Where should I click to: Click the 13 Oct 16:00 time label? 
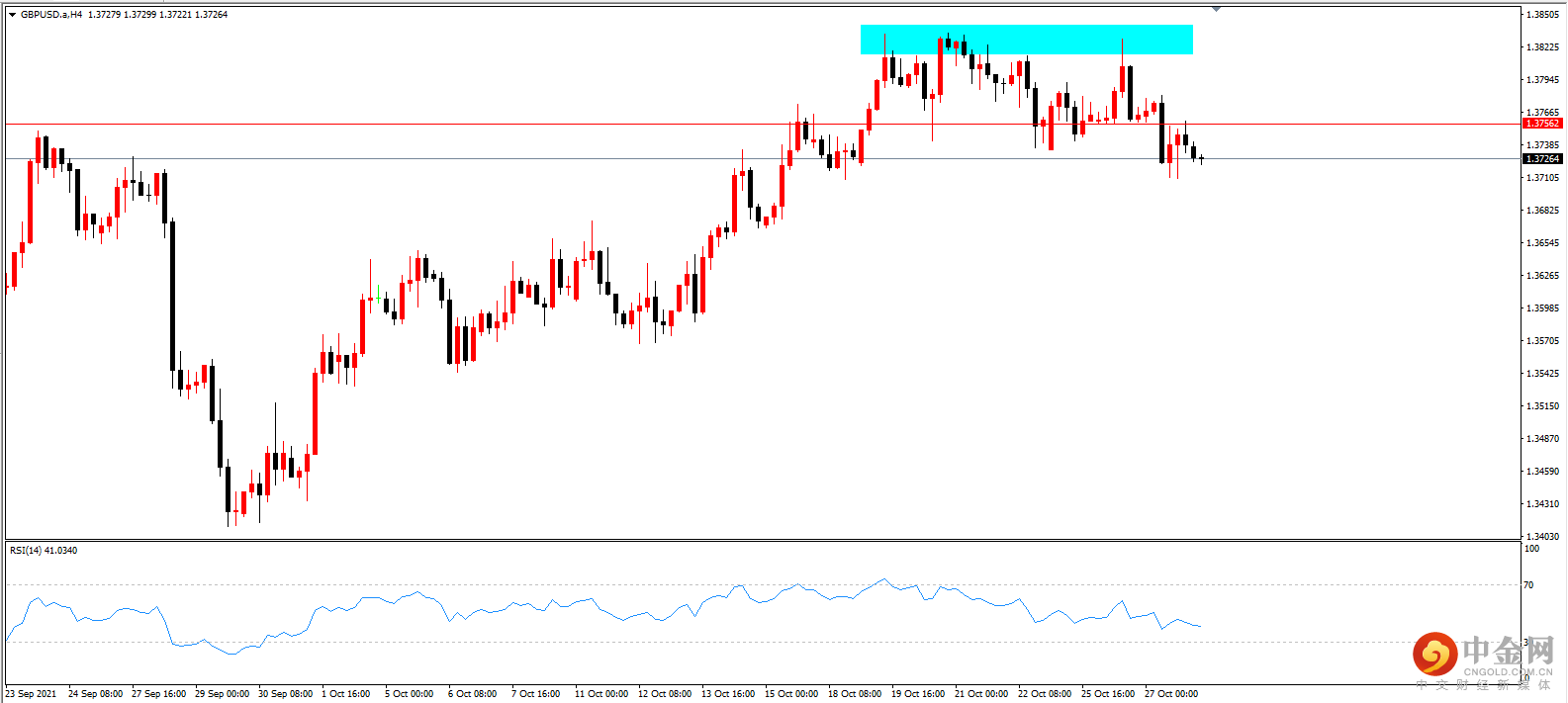pos(728,694)
